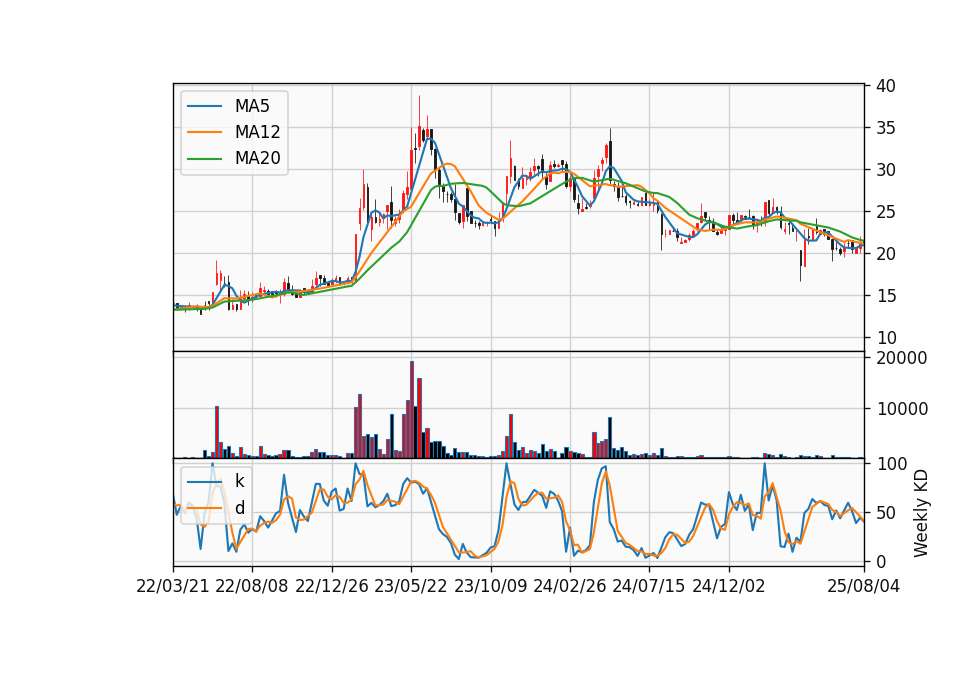Click the KD axis value 50

885,513
